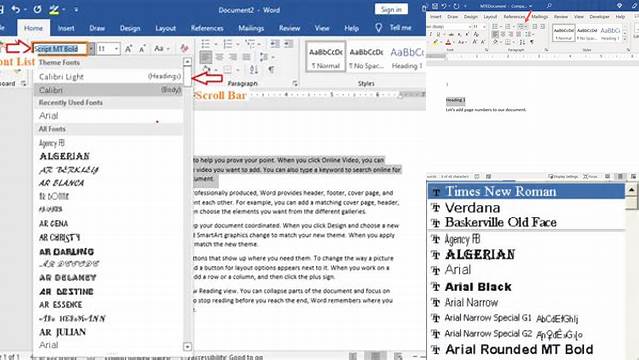Image resolution: width=639 pixels, height=360 pixels.
Task: Click the Clear All Formatting icon
Action: tap(184, 49)
